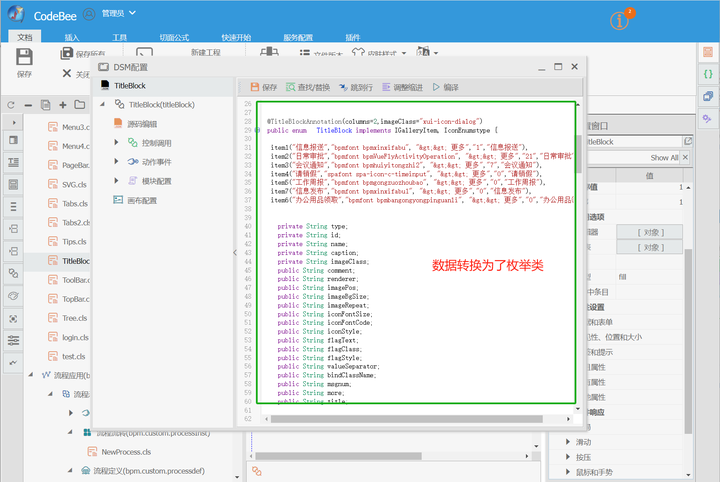720x482 pixels.
Task: Collapse the 流程定义 tree node
Action: point(70,471)
